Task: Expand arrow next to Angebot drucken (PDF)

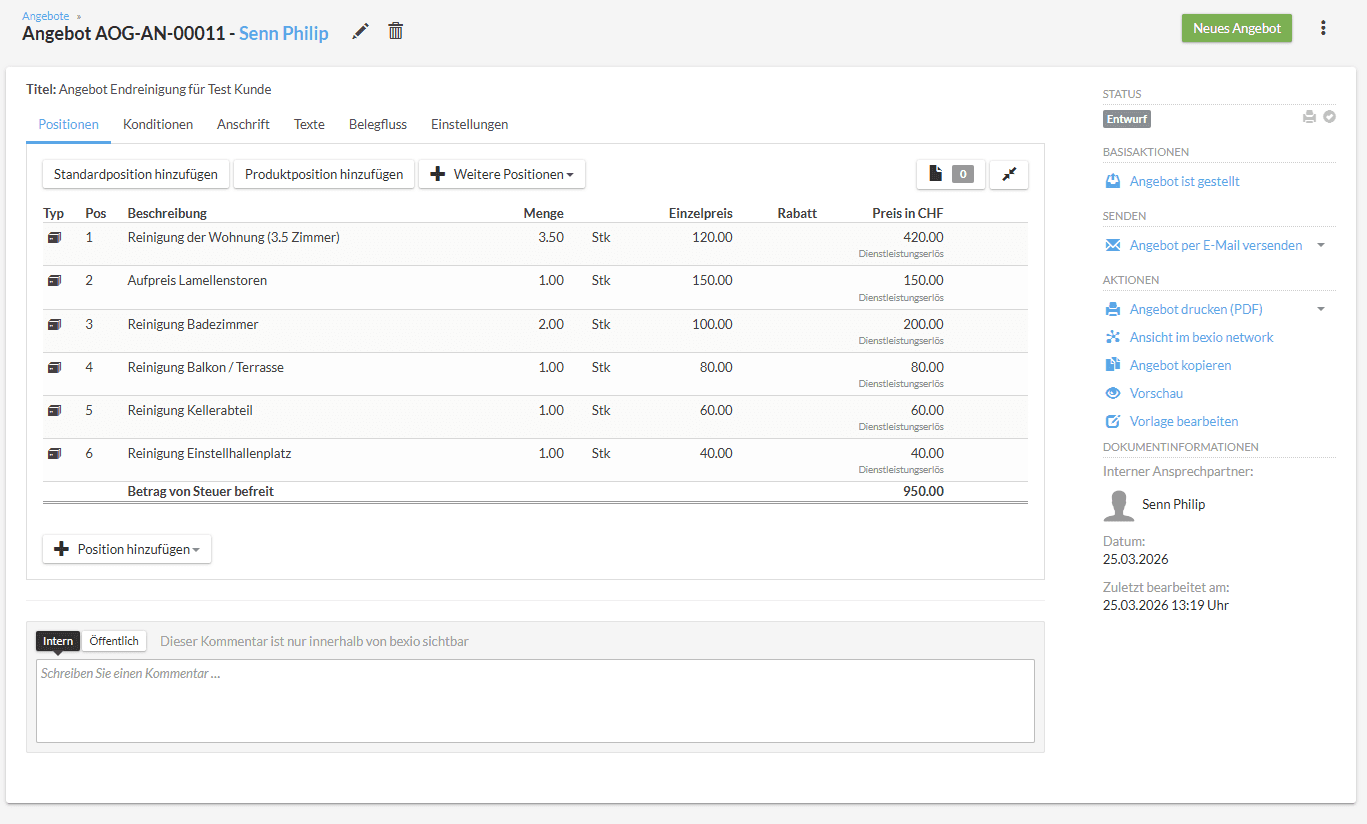Action: tap(1320, 309)
